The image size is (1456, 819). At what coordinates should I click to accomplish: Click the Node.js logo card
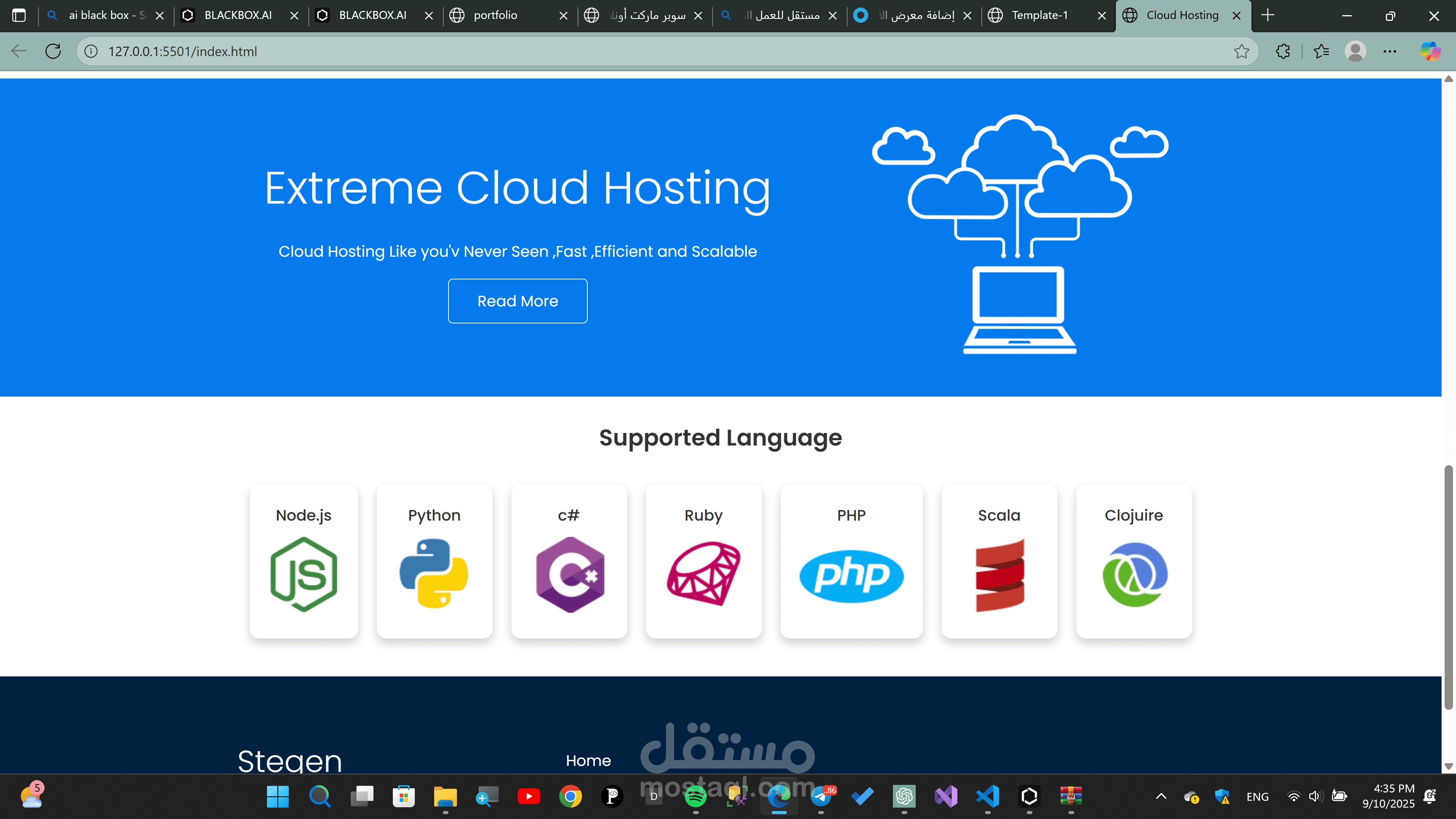[303, 574]
